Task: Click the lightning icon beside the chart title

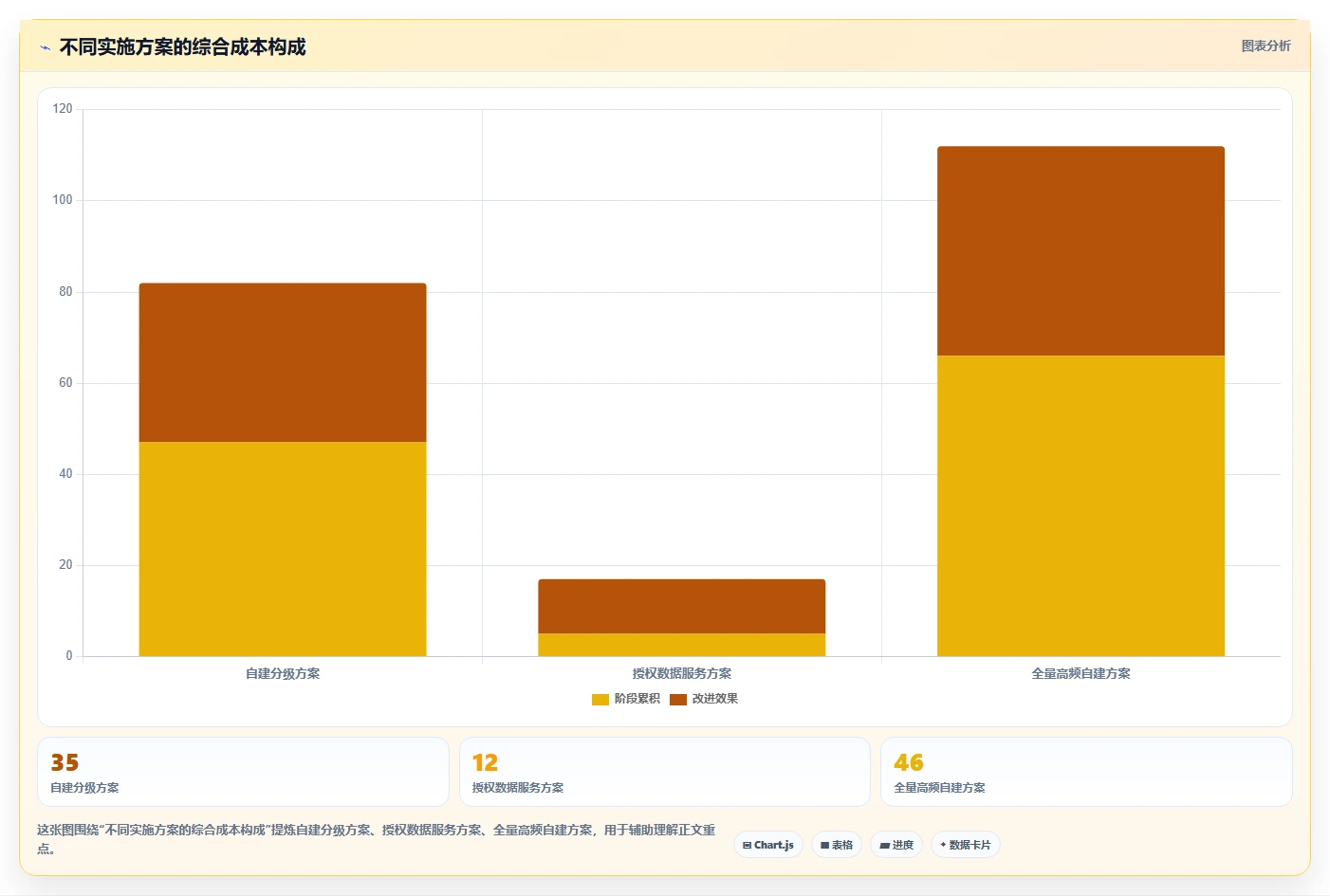Action: coord(45,47)
